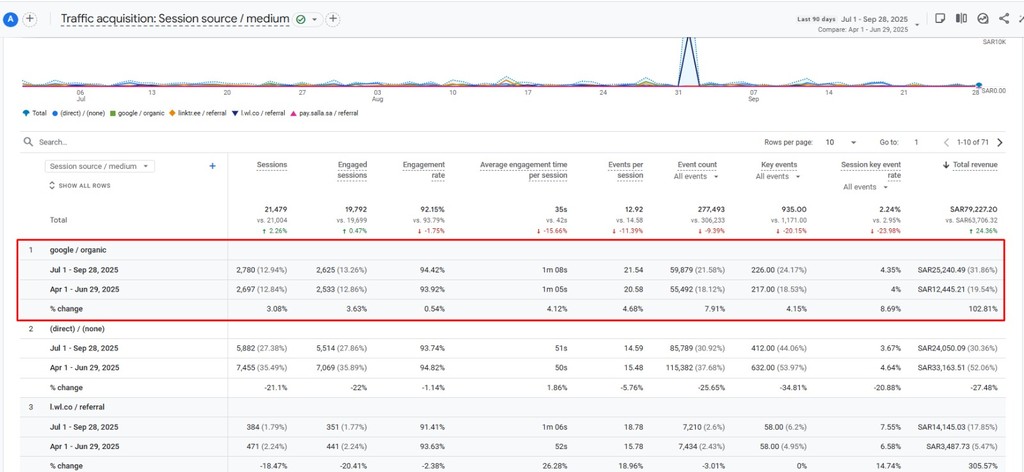
Task: Toggle the '(direct) / (none)' legend series
Action: [78, 113]
